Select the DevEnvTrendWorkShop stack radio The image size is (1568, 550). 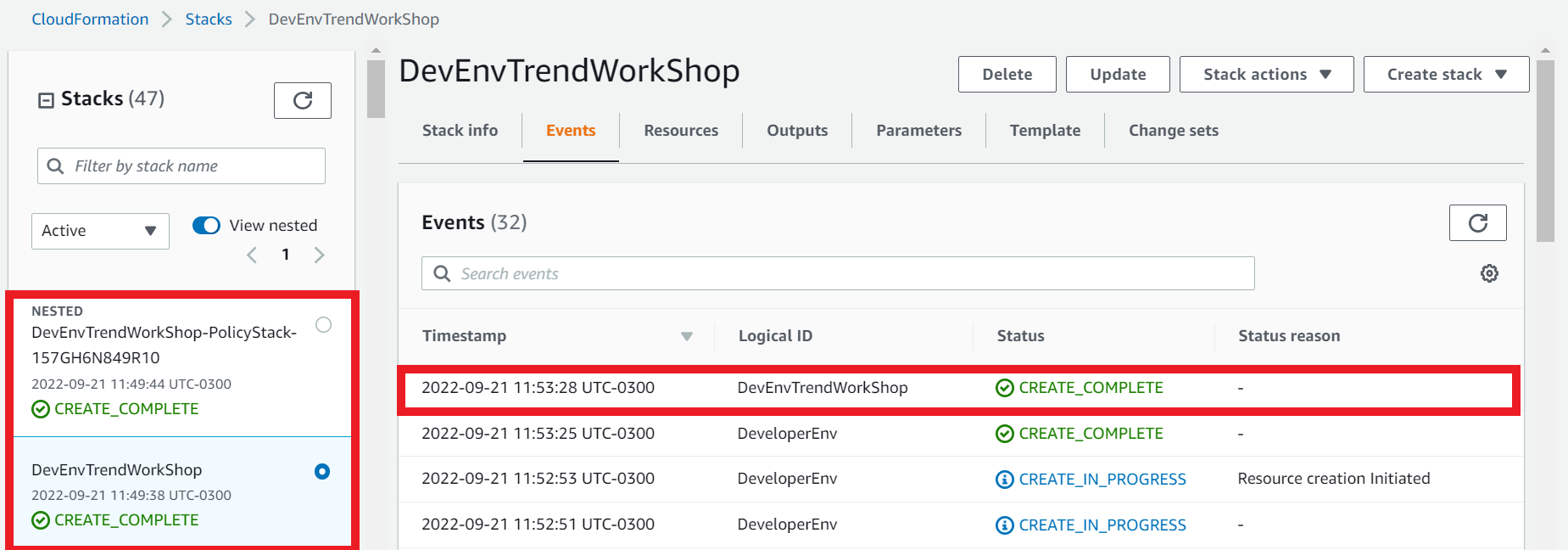tap(322, 471)
